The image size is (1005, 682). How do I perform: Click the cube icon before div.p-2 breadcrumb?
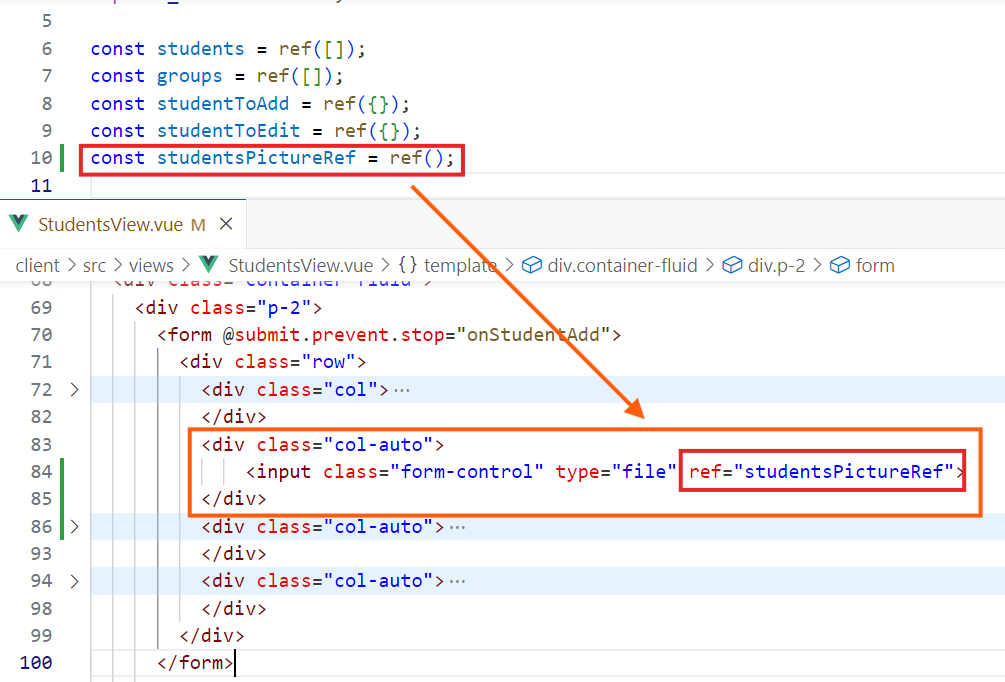pyautogui.click(x=733, y=265)
